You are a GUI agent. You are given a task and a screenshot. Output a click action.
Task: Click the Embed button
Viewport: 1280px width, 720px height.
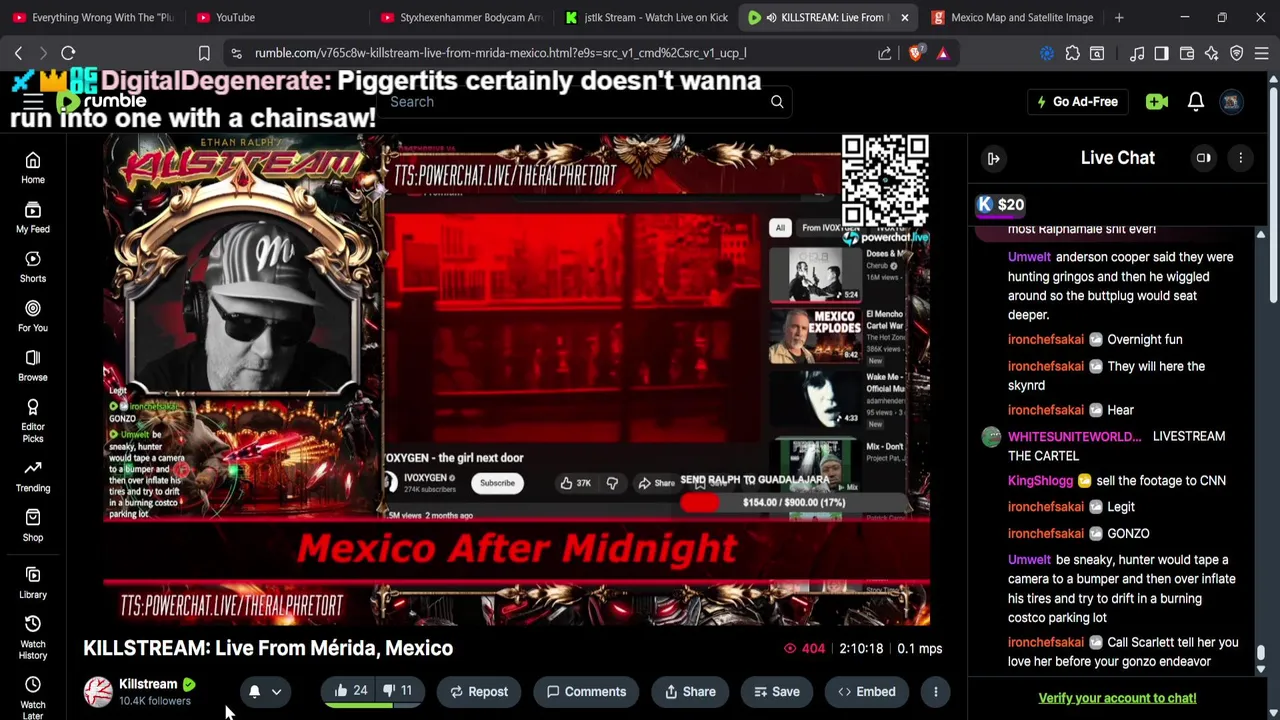pyautogui.click(x=867, y=691)
